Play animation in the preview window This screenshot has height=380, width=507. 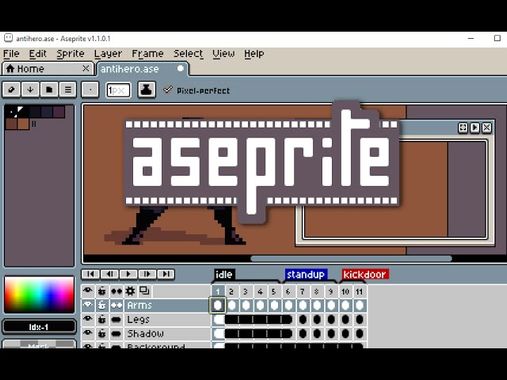(x=475, y=127)
